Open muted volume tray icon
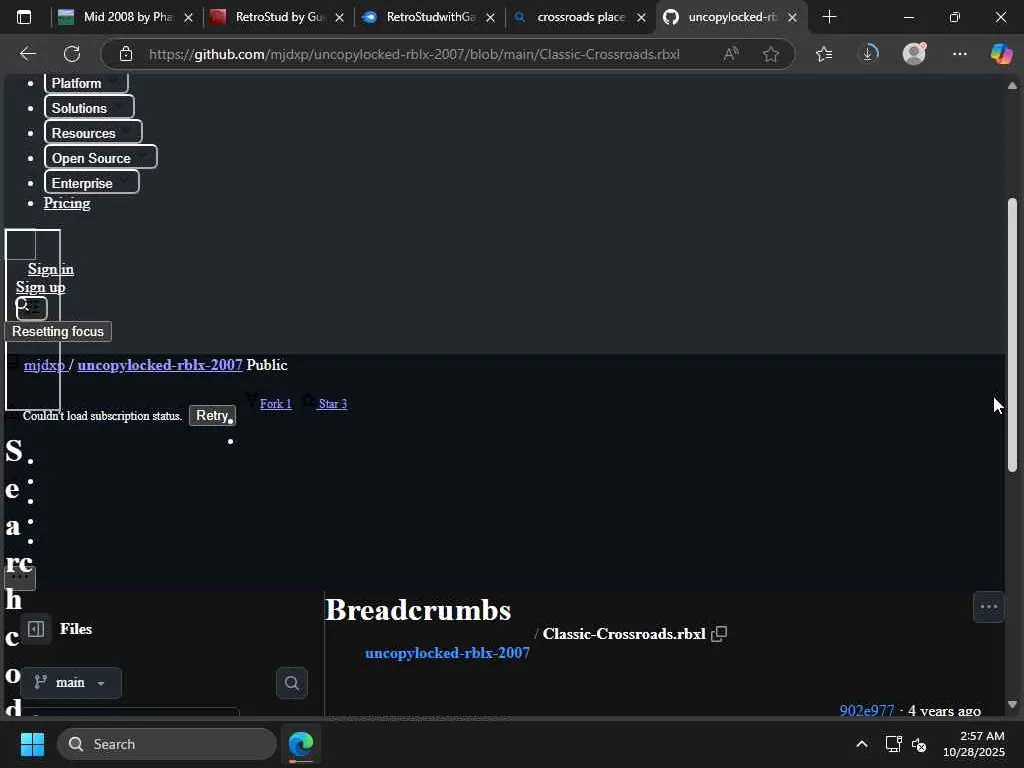The height and width of the screenshot is (768, 1024). [x=920, y=744]
